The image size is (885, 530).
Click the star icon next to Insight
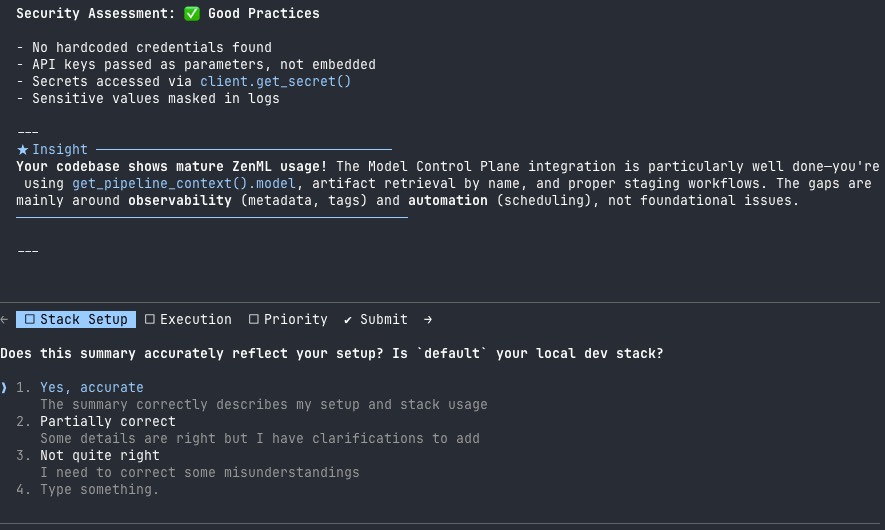click(x=22, y=149)
